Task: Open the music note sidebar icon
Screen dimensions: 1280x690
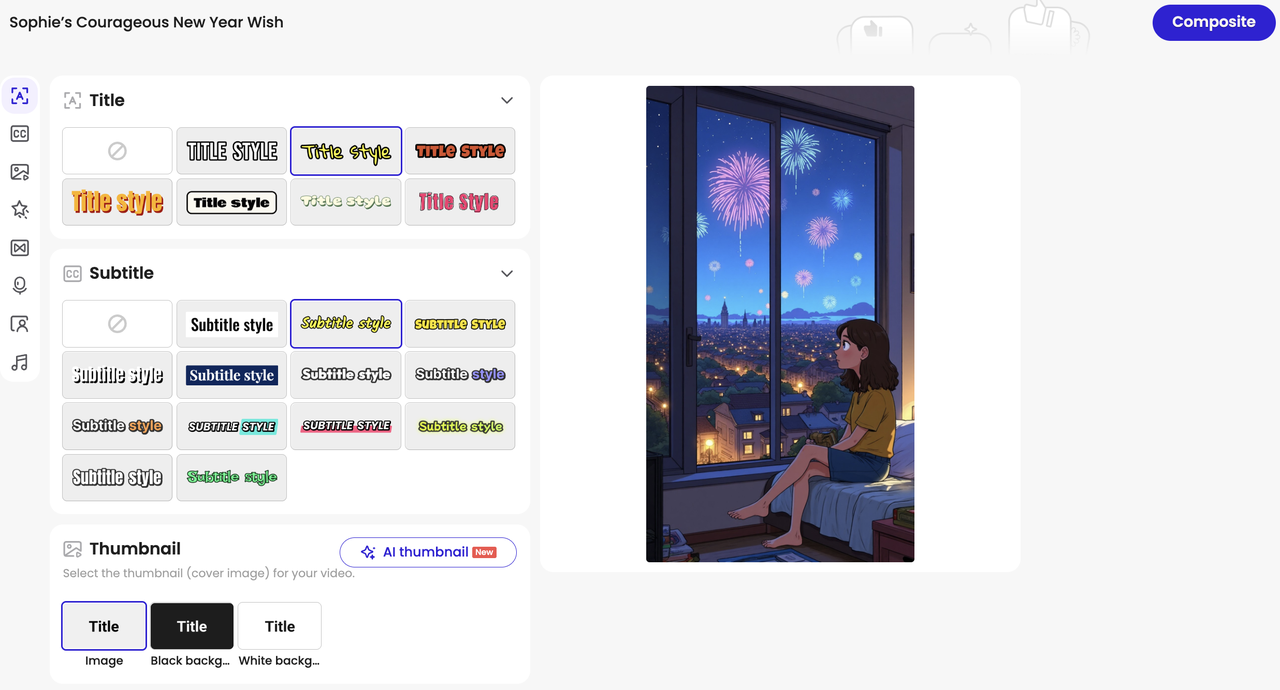Action: click(20, 362)
